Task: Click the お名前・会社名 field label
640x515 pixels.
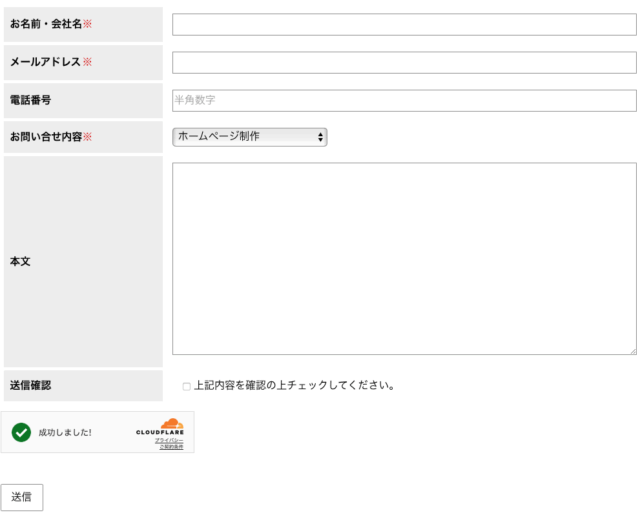Action: [x=46, y=24]
